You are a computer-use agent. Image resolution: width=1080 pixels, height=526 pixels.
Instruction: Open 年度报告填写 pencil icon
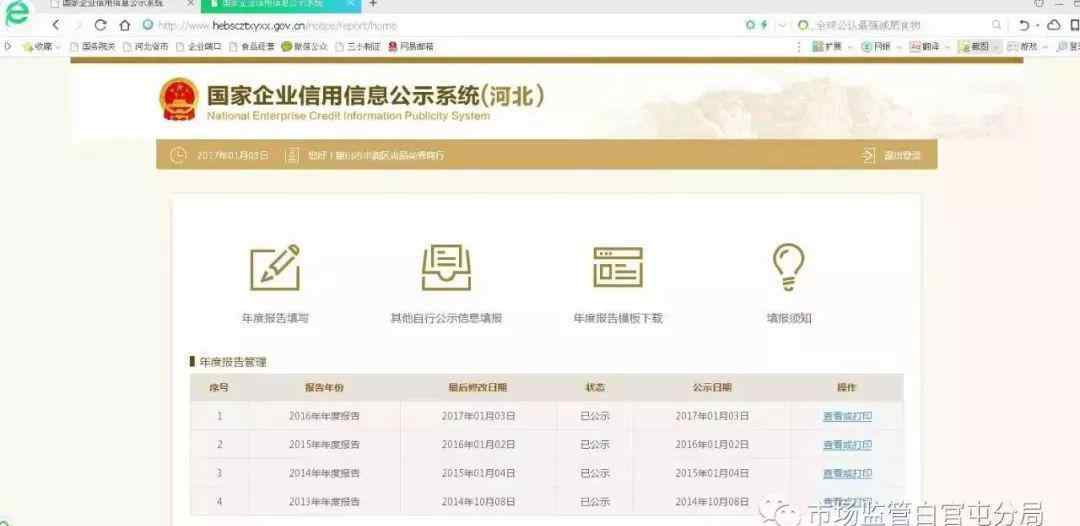pyautogui.click(x=275, y=266)
